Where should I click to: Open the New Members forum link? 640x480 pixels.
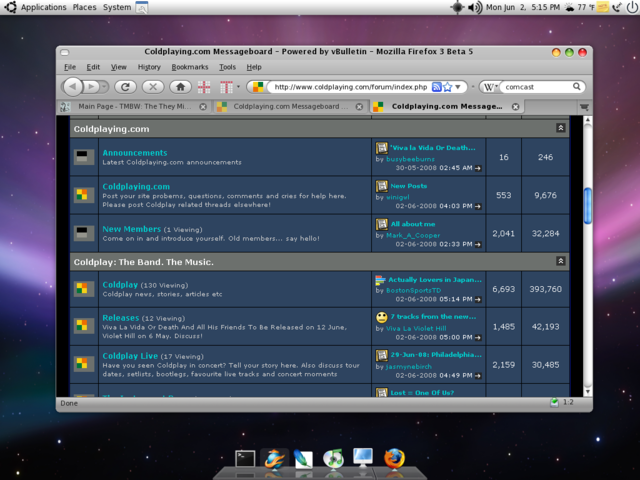131,229
